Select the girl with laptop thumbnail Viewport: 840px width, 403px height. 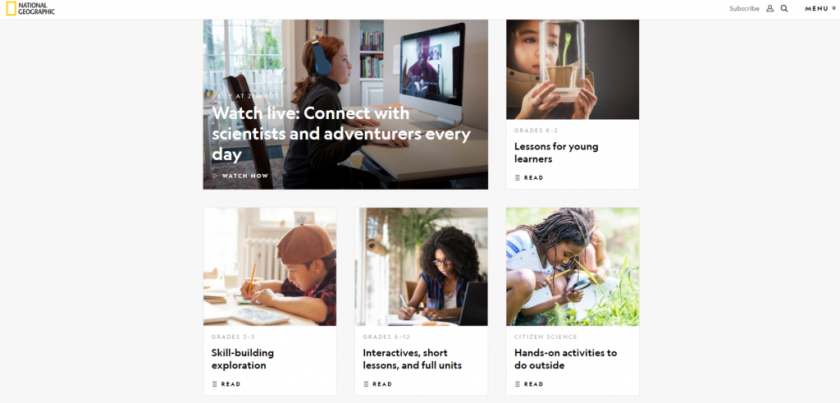point(421,267)
